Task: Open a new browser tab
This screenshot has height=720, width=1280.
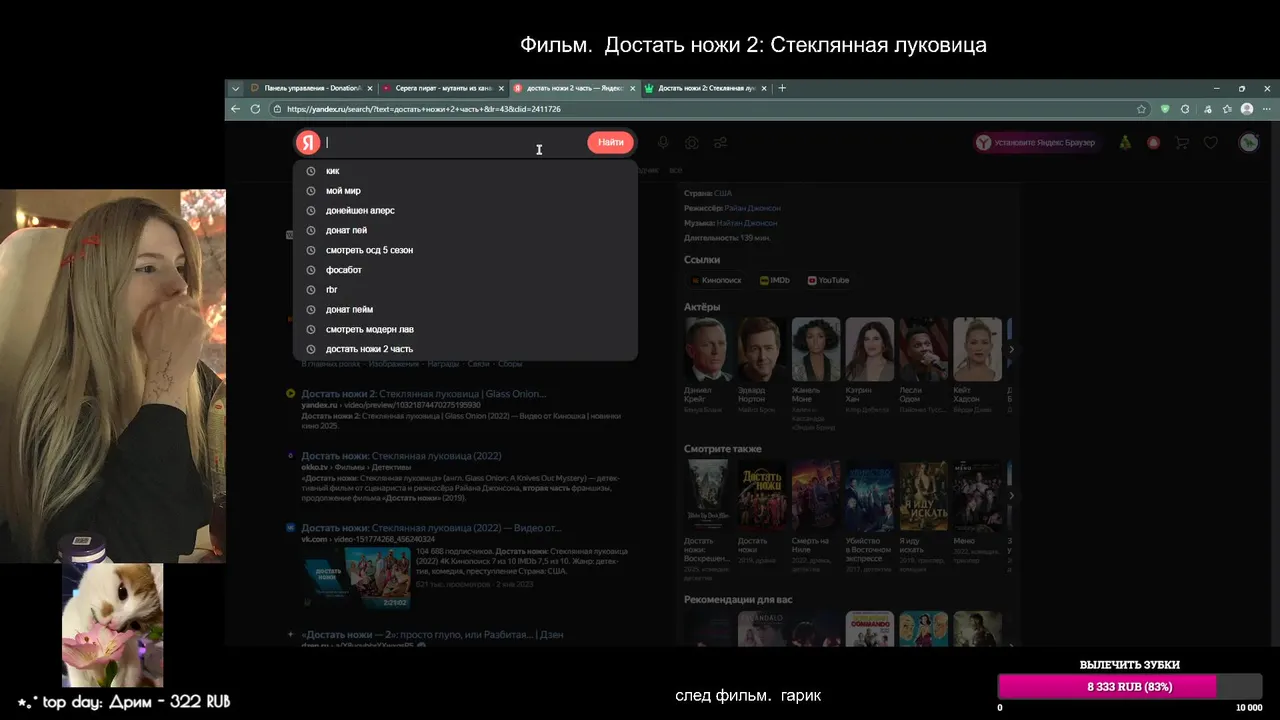Action: pyautogui.click(x=782, y=88)
